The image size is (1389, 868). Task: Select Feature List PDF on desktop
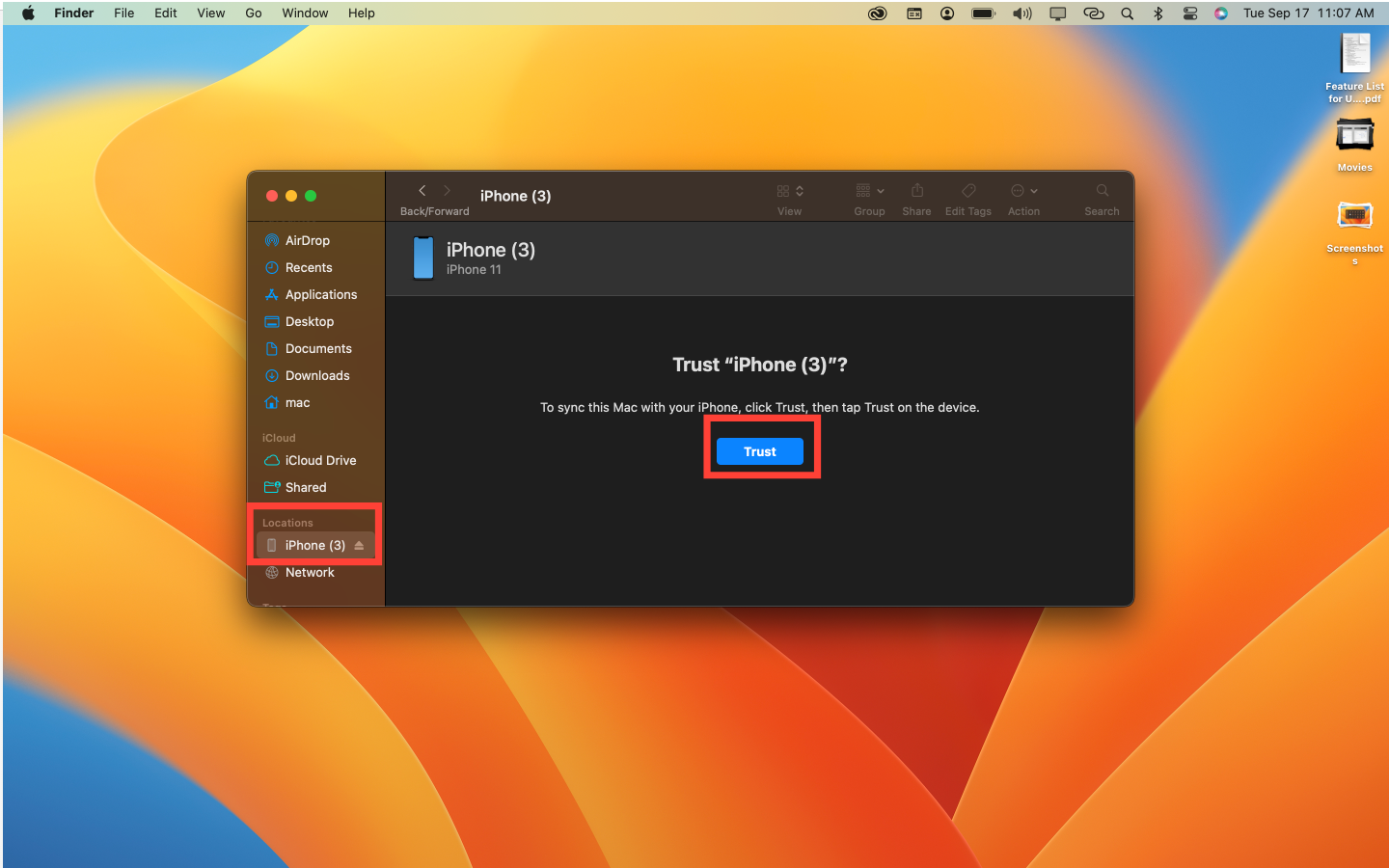pyautogui.click(x=1354, y=68)
